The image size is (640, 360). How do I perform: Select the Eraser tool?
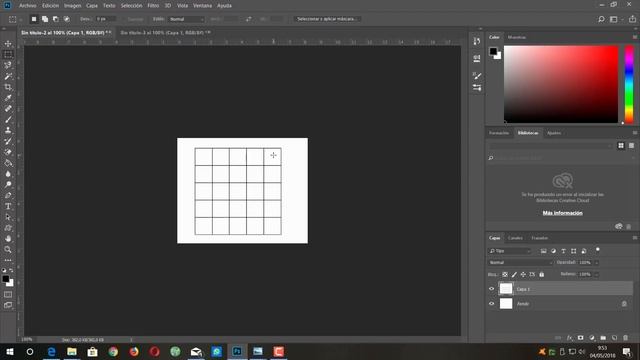8,152
